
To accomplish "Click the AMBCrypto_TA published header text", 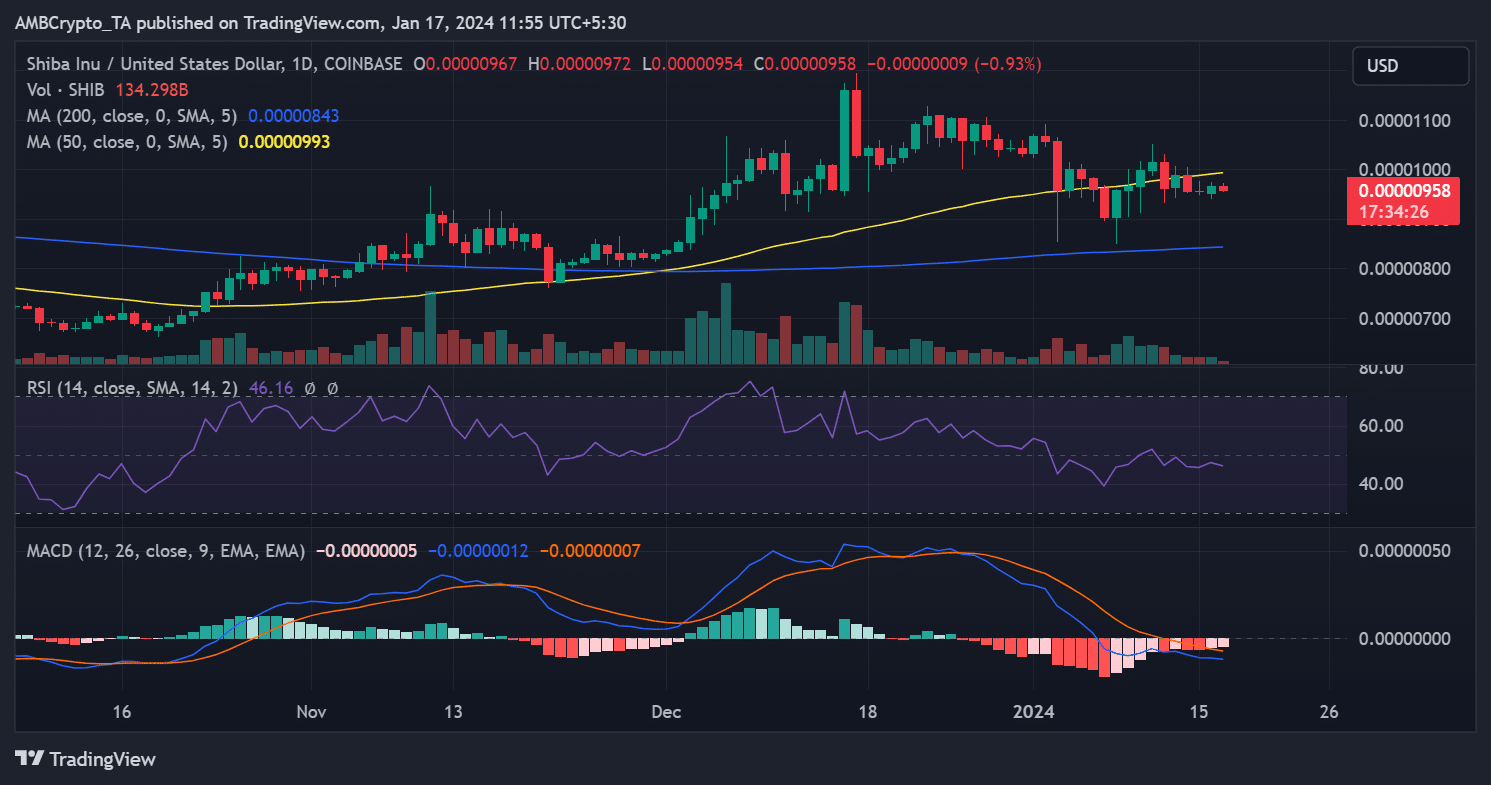I will [321, 23].
